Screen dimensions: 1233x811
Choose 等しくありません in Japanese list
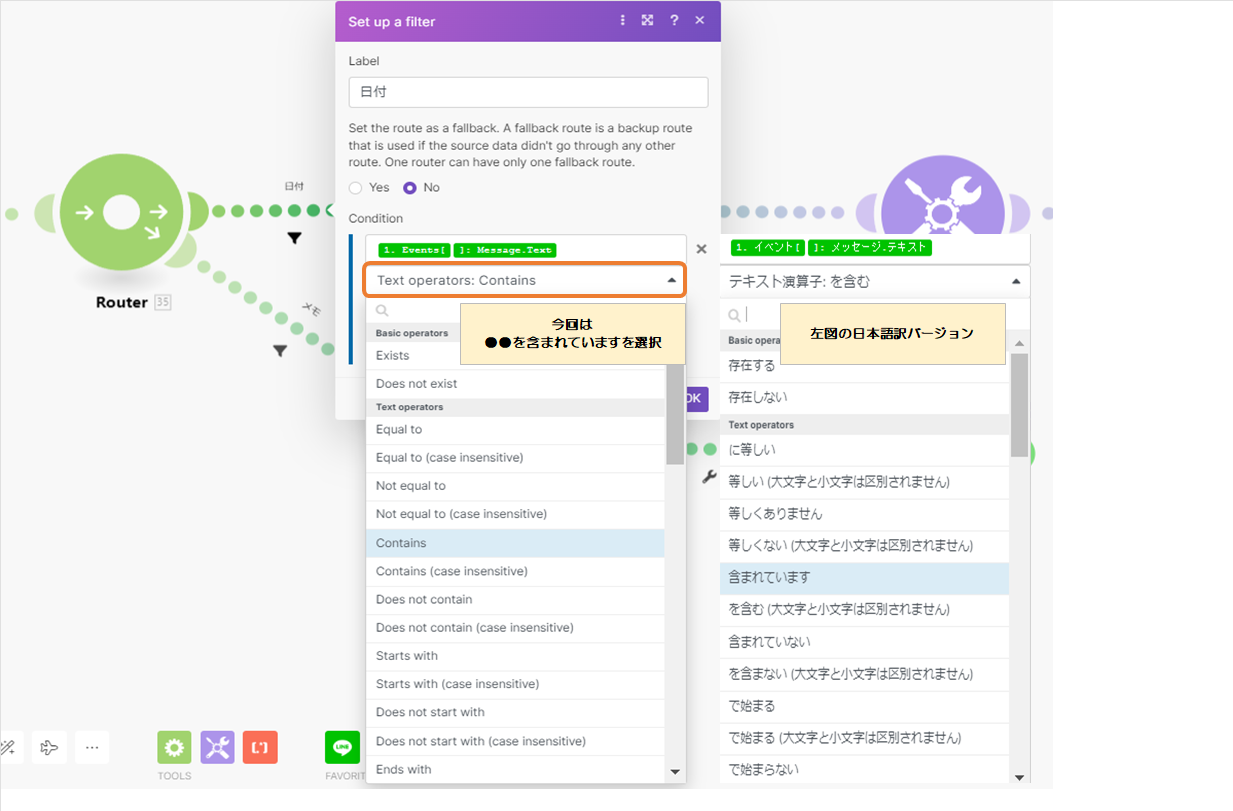(x=864, y=514)
